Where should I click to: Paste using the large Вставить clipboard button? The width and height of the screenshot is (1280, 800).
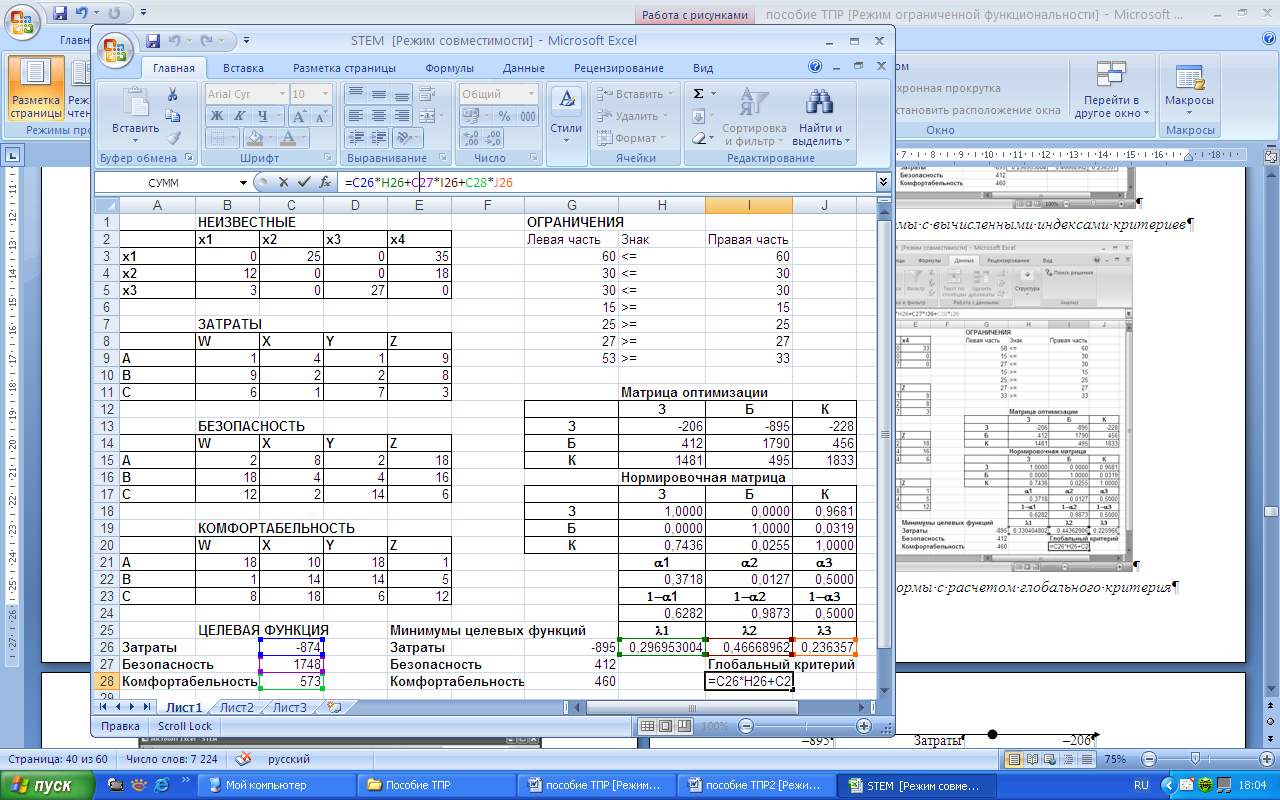[x=135, y=112]
